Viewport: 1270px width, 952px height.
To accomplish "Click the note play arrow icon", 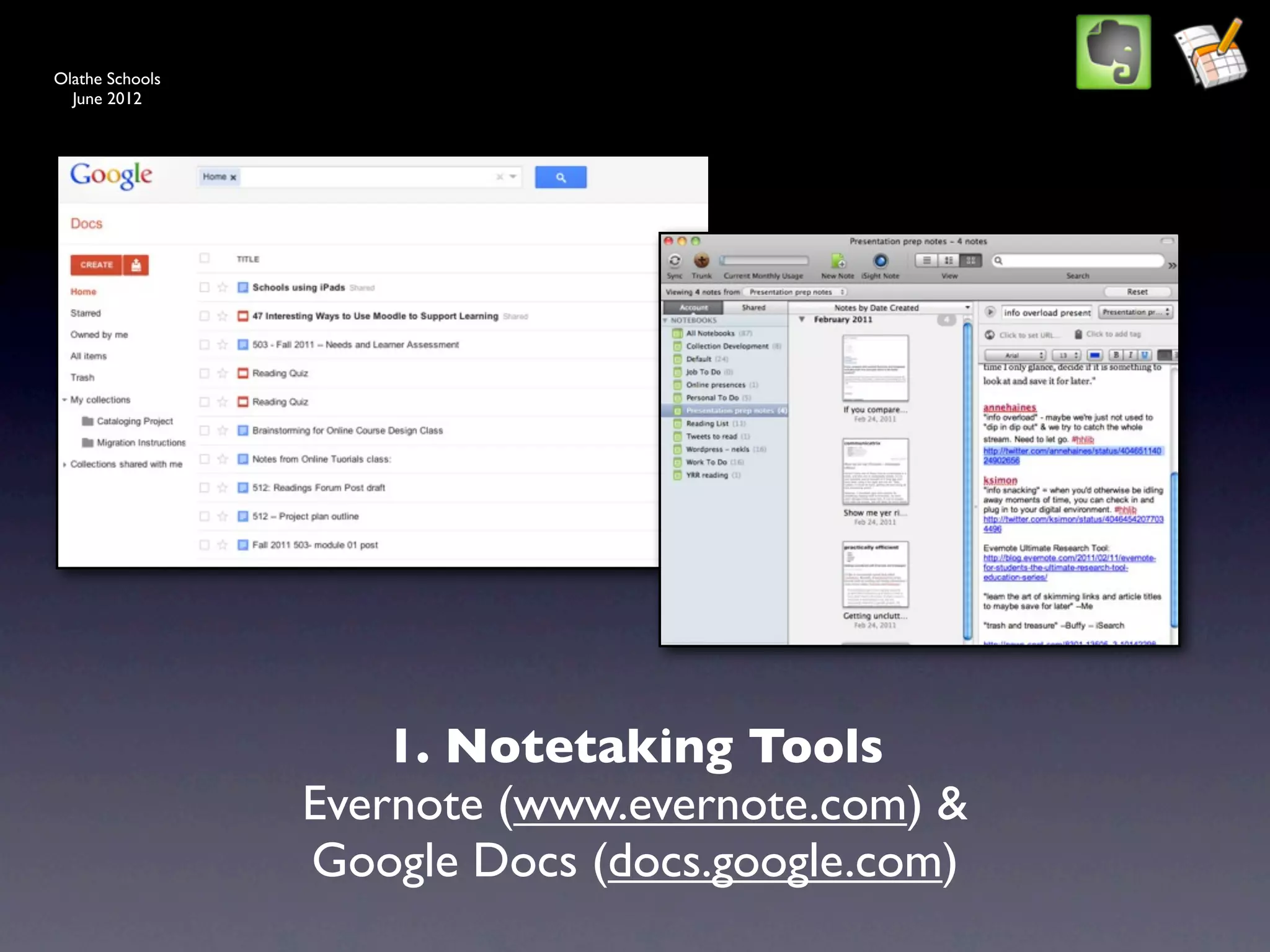I will point(990,312).
